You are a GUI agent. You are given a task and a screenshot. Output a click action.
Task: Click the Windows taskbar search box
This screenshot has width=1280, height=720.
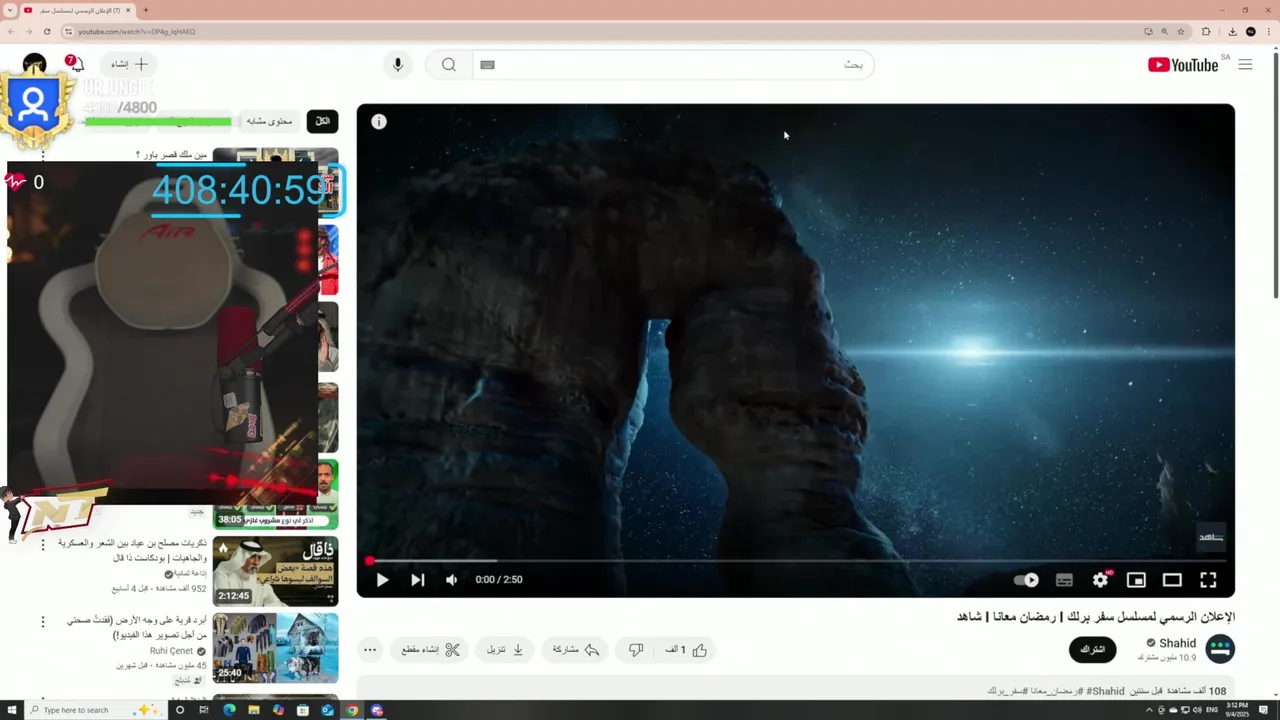[x=95, y=710]
